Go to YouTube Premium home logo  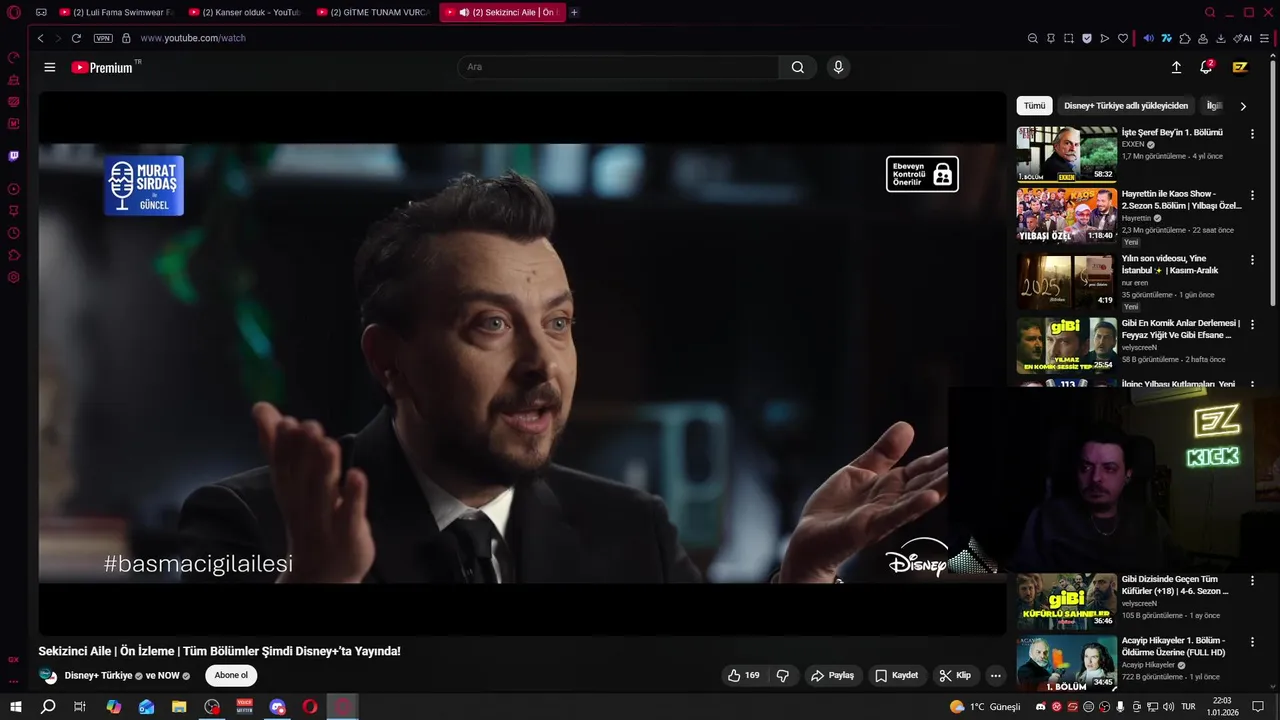pyautogui.click(x=102, y=67)
